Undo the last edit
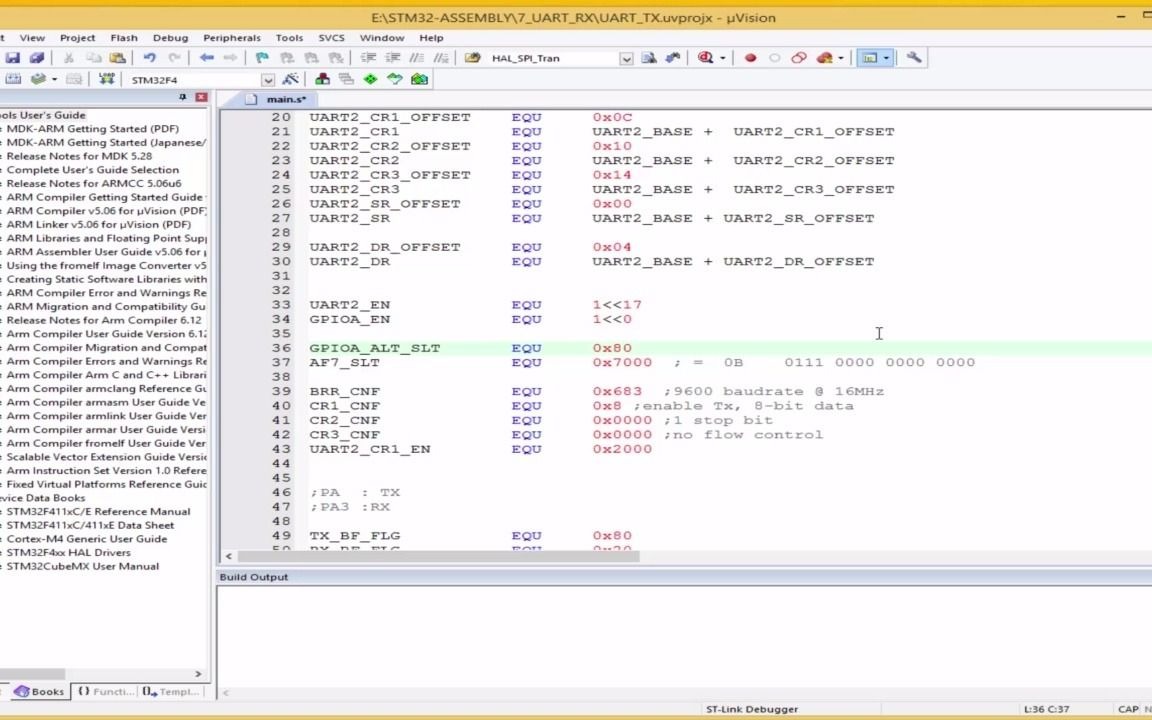The height and width of the screenshot is (720, 1152). [150, 57]
